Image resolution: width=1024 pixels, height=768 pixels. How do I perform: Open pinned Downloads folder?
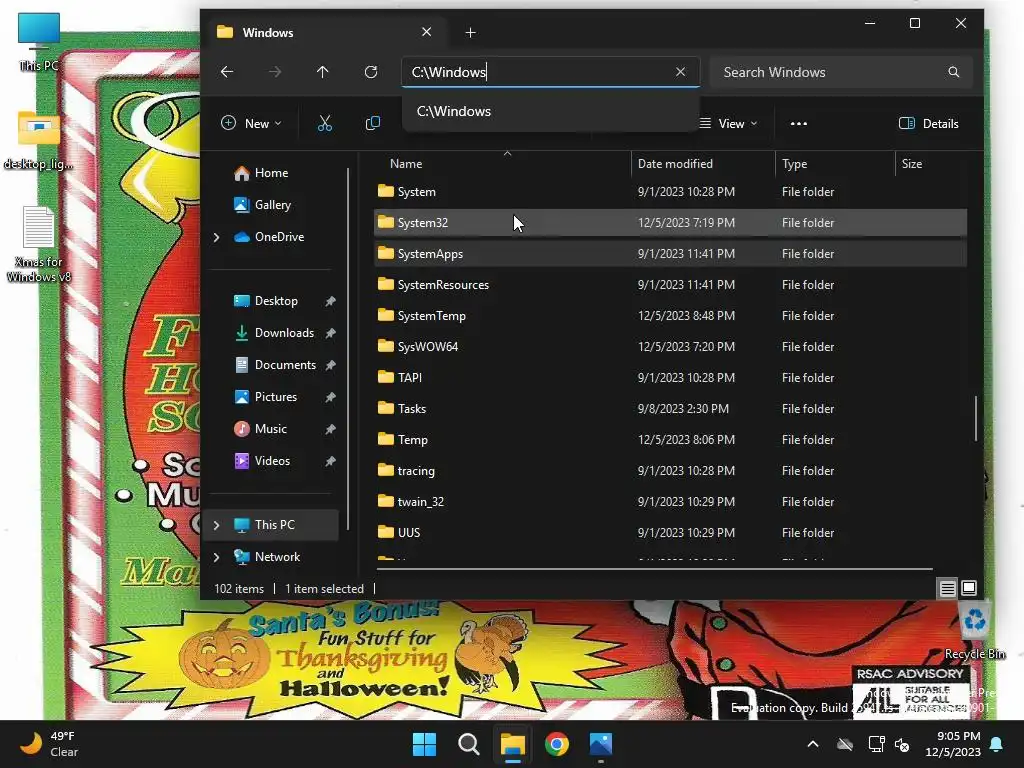[x=283, y=333]
